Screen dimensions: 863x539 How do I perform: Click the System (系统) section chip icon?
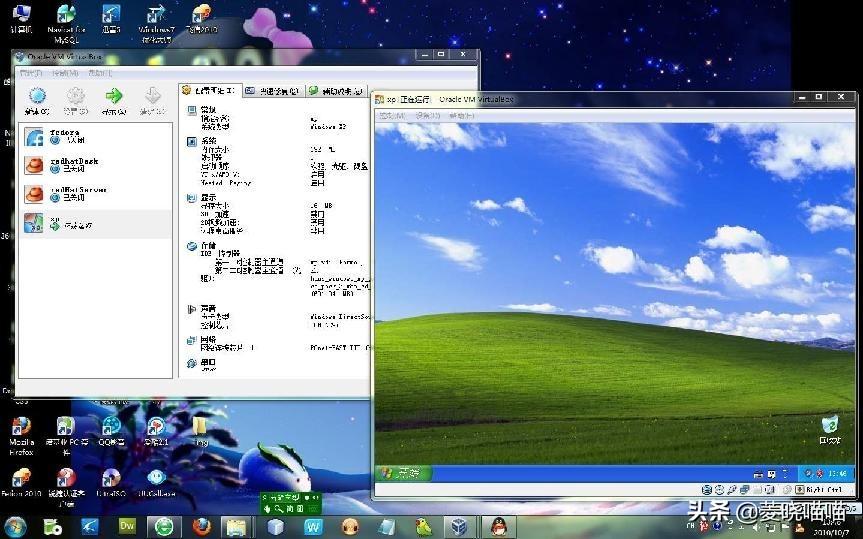tap(192, 141)
